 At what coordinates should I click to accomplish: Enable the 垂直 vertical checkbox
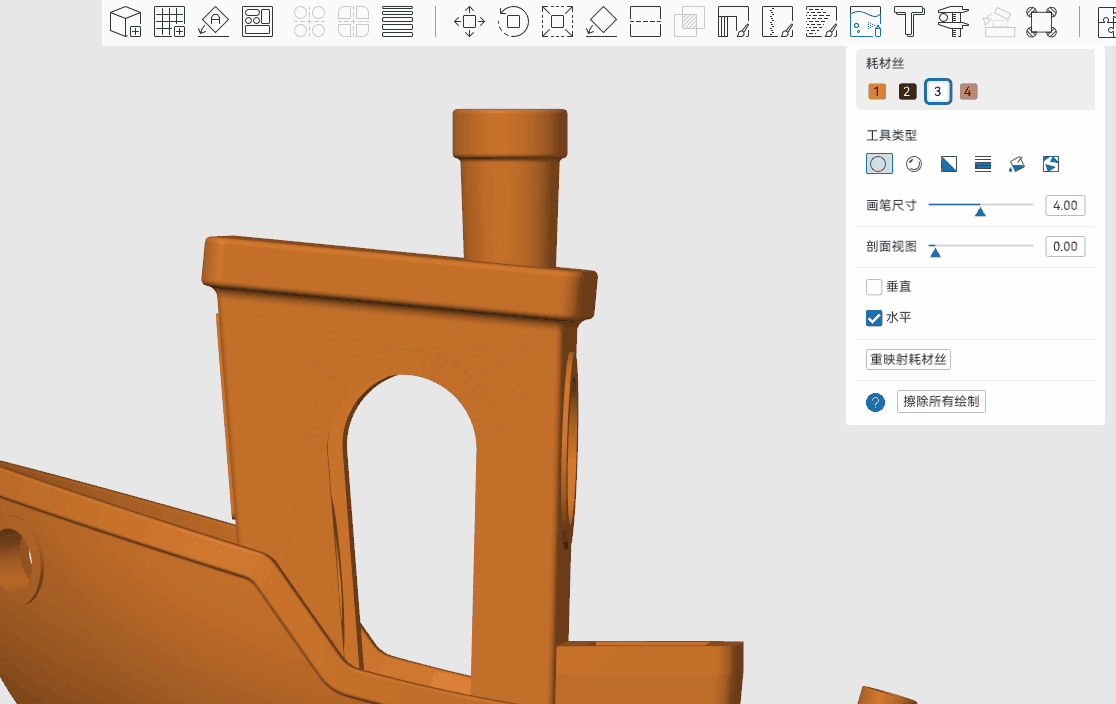click(874, 287)
